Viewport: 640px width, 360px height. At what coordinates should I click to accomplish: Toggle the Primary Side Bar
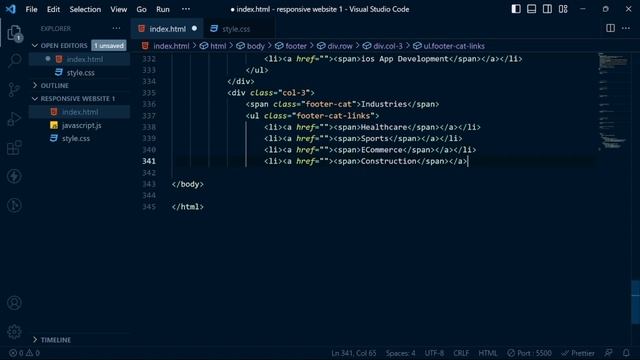pos(516,9)
